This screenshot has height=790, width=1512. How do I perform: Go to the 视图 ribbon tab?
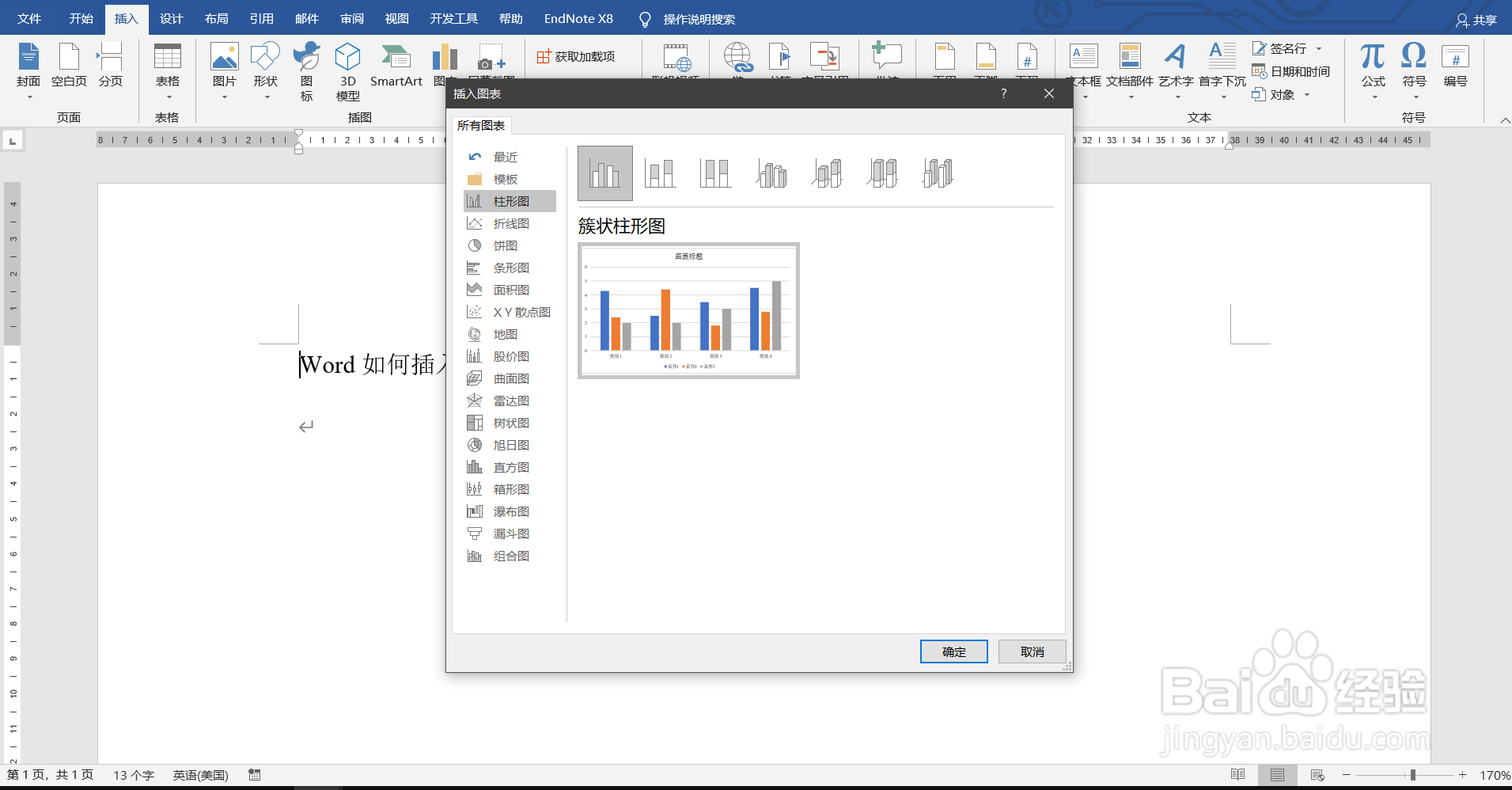click(x=396, y=19)
